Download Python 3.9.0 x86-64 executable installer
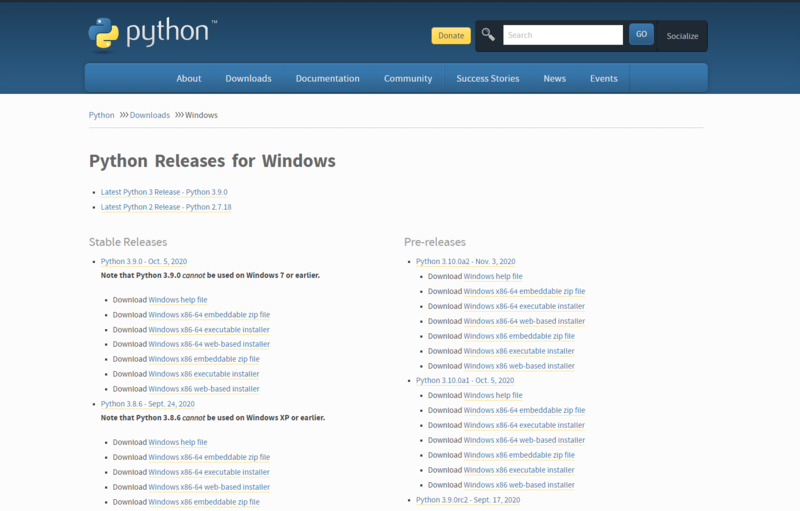 click(x=209, y=329)
